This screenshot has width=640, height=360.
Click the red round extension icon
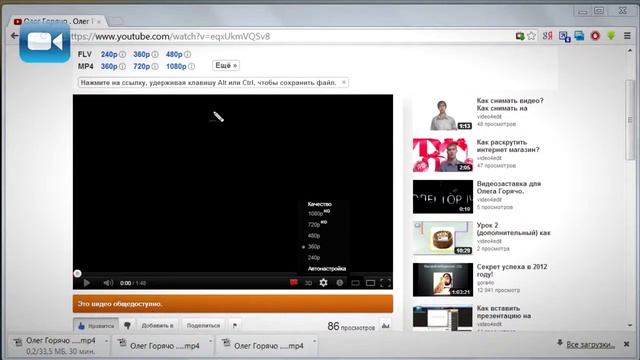pos(596,36)
